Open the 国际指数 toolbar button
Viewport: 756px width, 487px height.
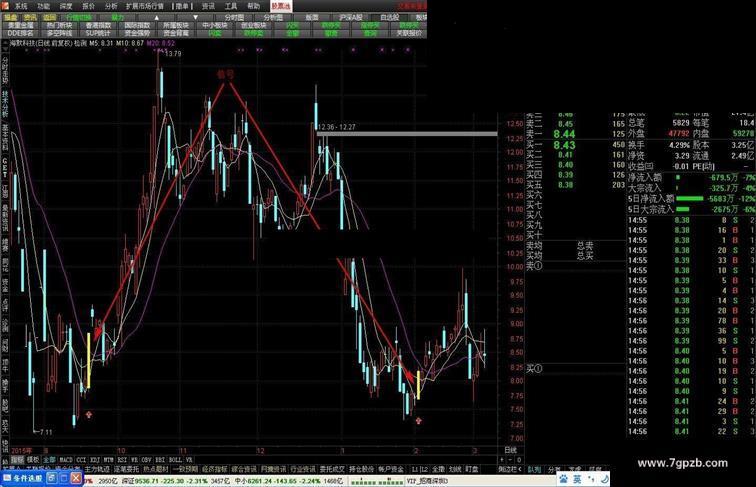click(x=137, y=25)
